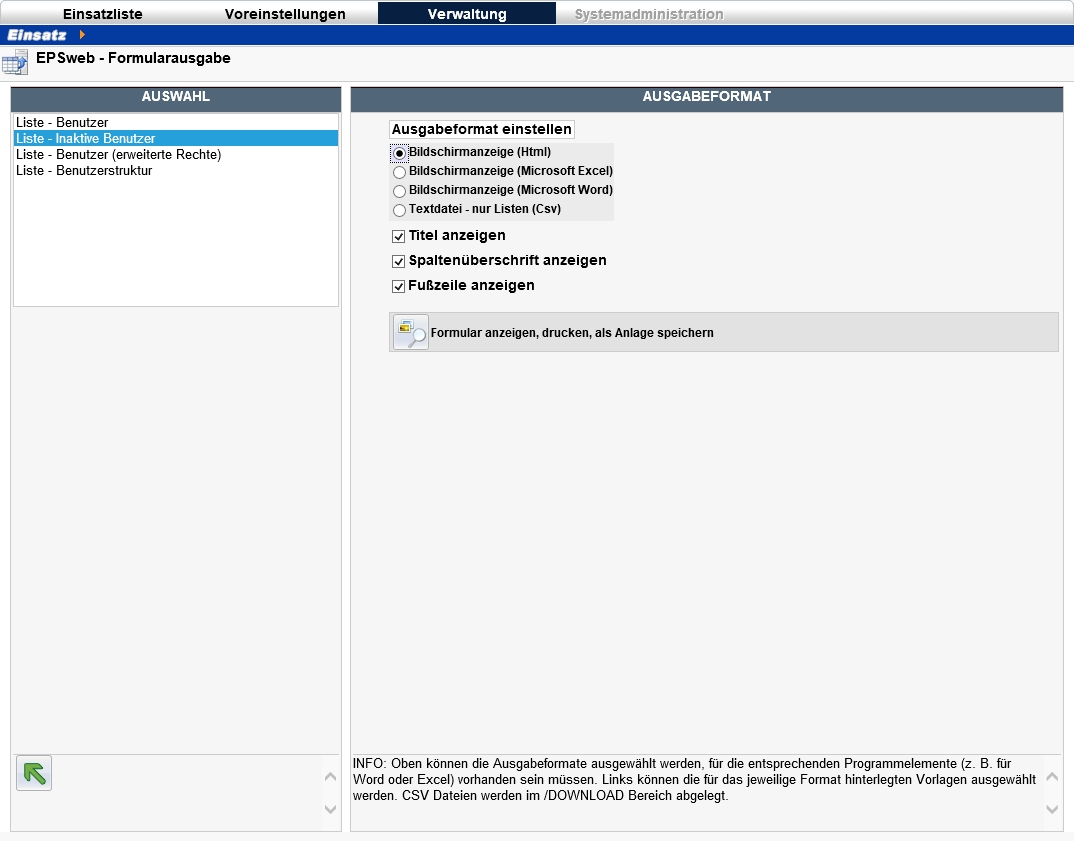Select Liste - Benutzerstruktur entry
This screenshot has width=1074, height=841.
tap(176, 171)
